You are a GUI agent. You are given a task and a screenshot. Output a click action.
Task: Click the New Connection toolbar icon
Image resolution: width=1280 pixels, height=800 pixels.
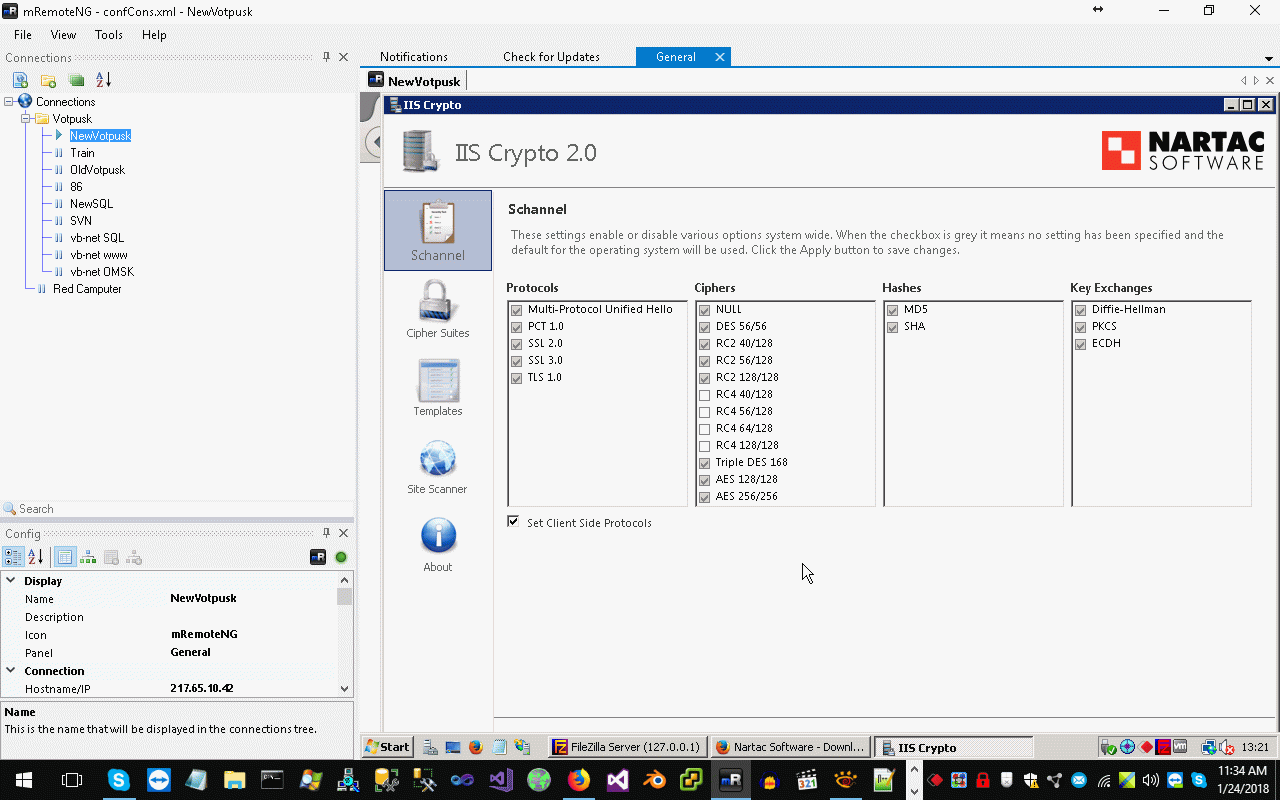point(20,80)
